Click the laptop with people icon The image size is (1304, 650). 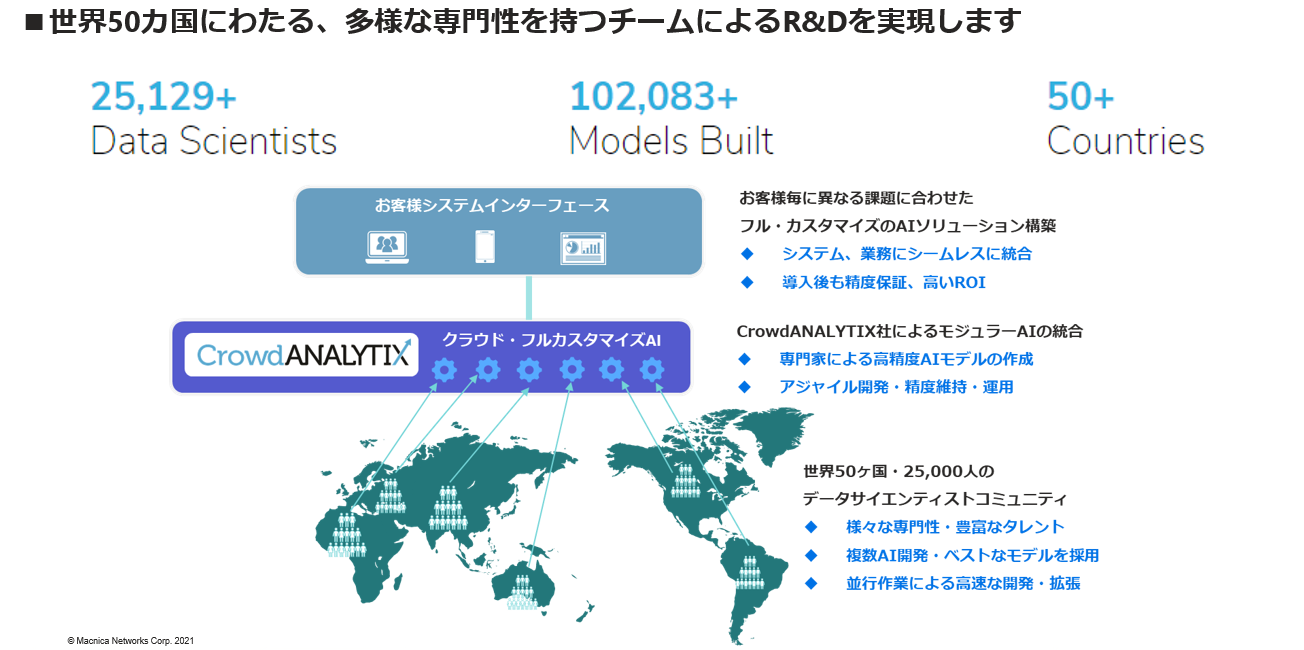click(x=387, y=247)
